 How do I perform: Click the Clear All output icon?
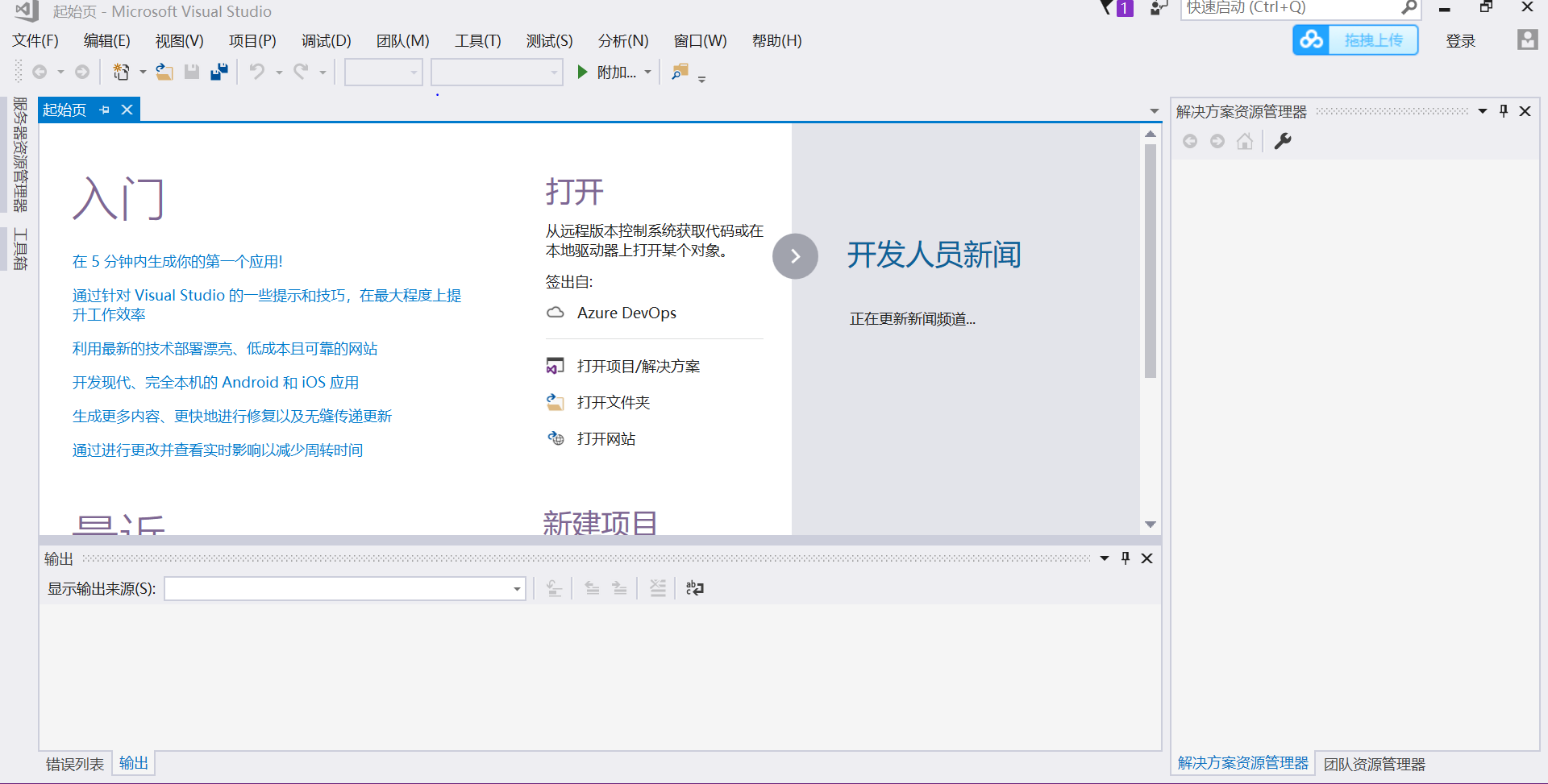tap(658, 589)
